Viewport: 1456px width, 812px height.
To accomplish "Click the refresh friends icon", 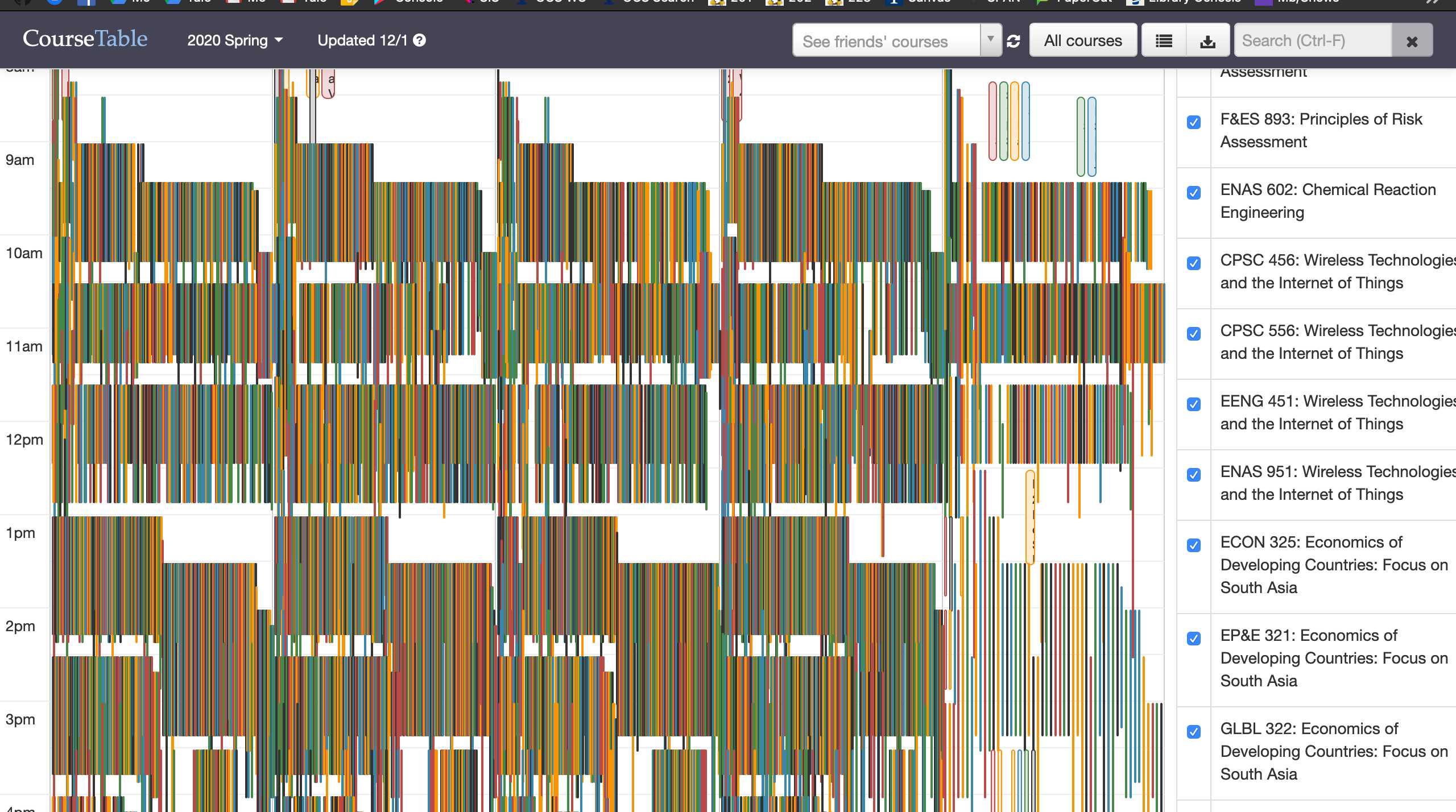I will 1014,41.
